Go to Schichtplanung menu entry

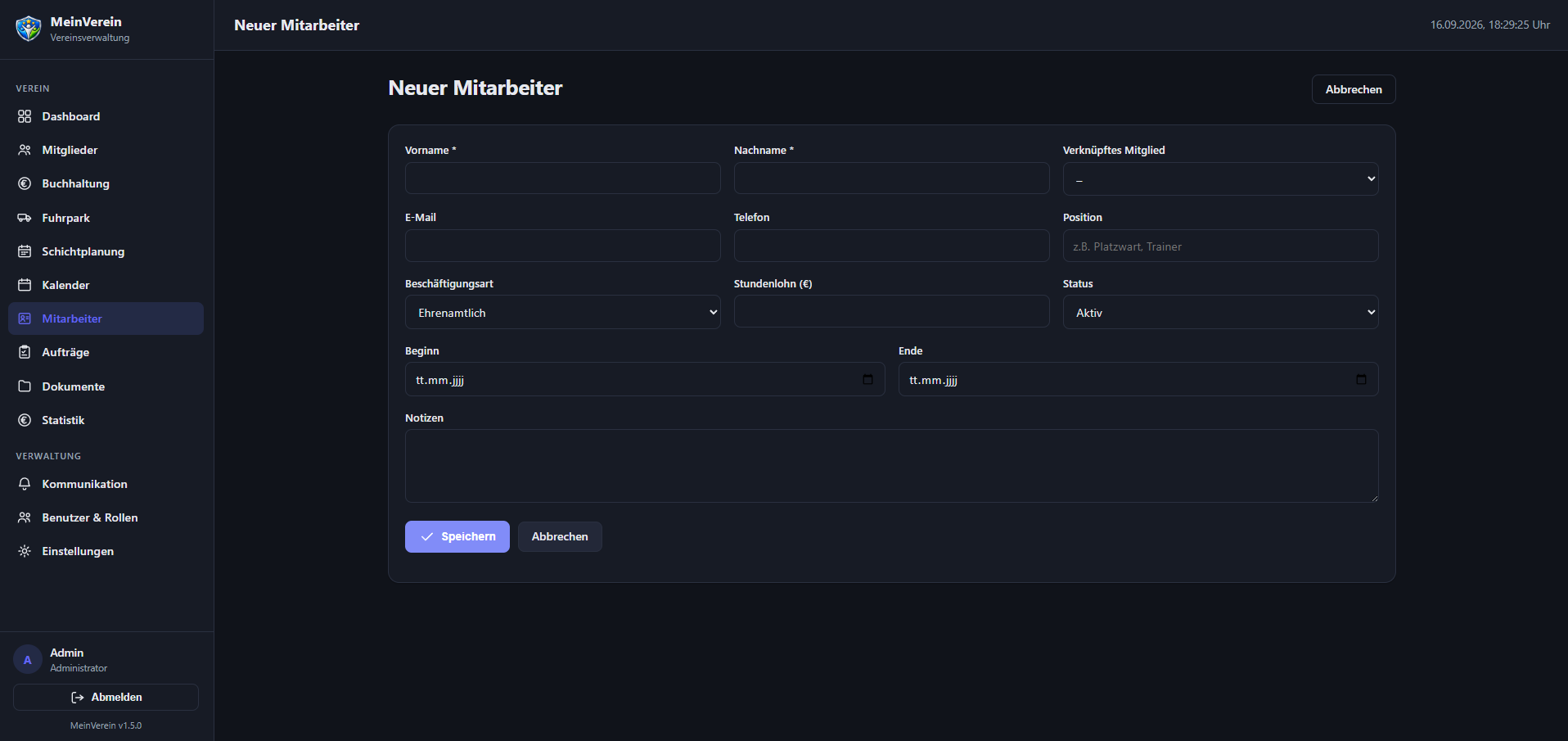[106, 251]
